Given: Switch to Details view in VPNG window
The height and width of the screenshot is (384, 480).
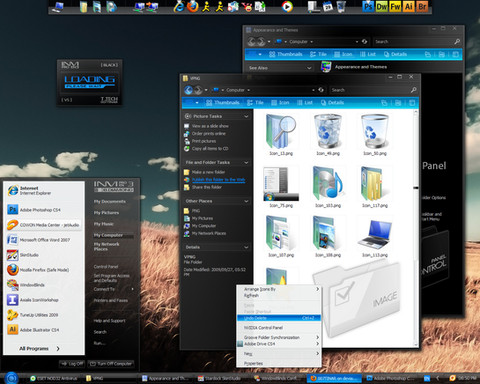Looking at the screenshot, I should click(332, 103).
